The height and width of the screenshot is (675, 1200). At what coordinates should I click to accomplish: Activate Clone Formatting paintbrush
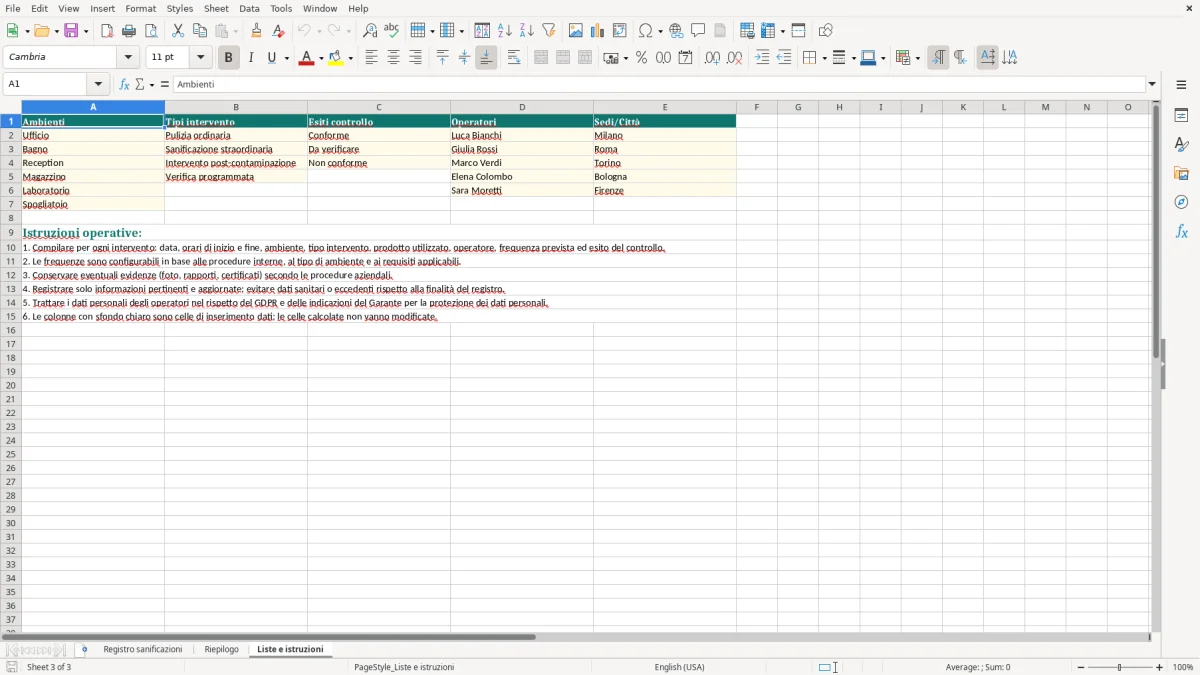[x=257, y=31]
